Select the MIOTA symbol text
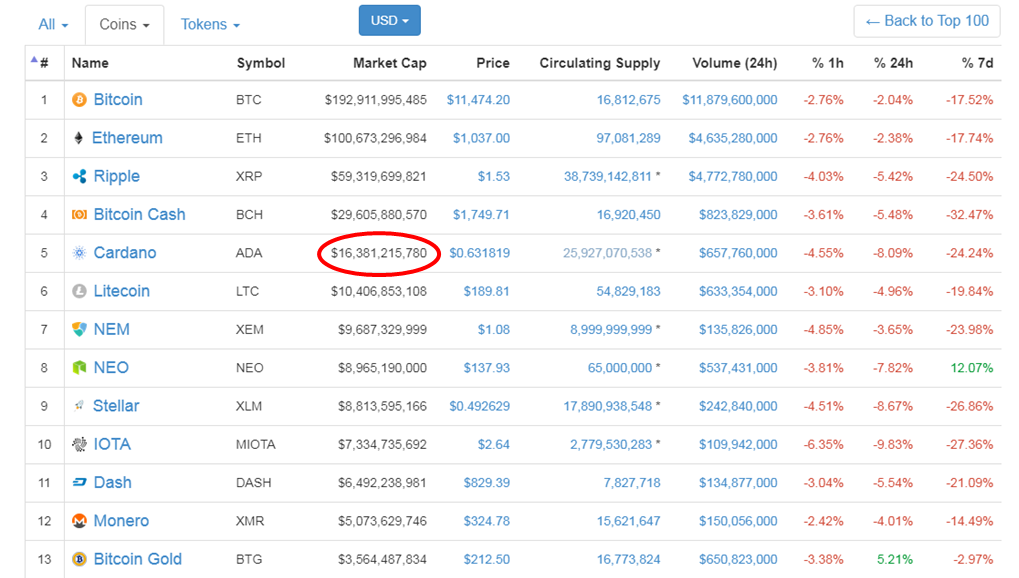 pos(255,444)
